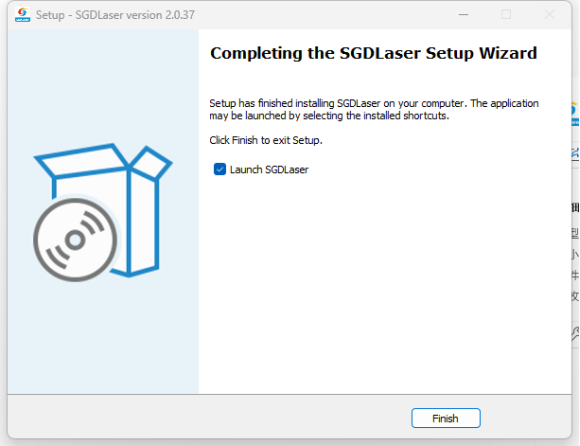Uncheck the Launch SGDLaser checkbox
Screen dimensions: 580x446
pos(220,169)
